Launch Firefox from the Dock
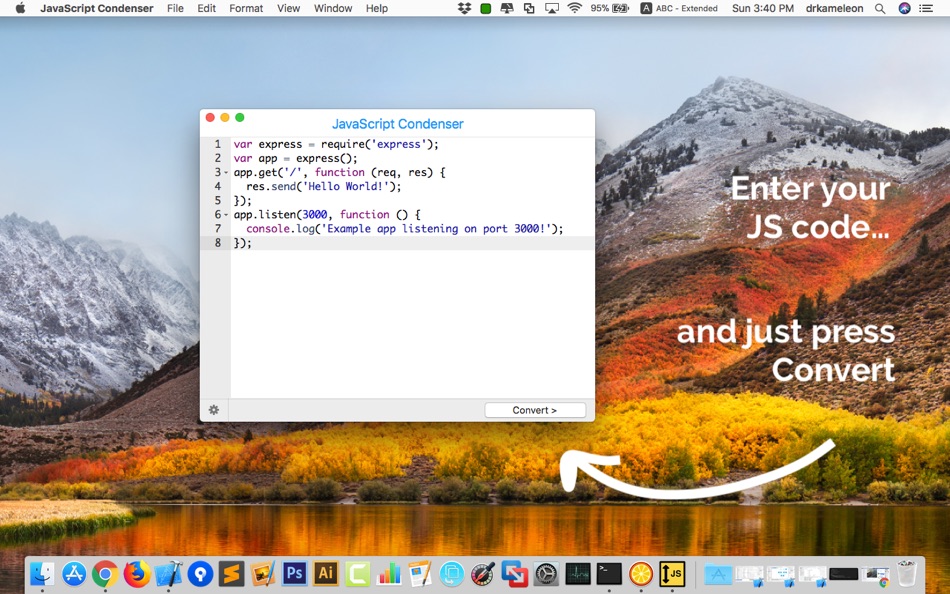The height and width of the screenshot is (594, 950). coord(137,573)
